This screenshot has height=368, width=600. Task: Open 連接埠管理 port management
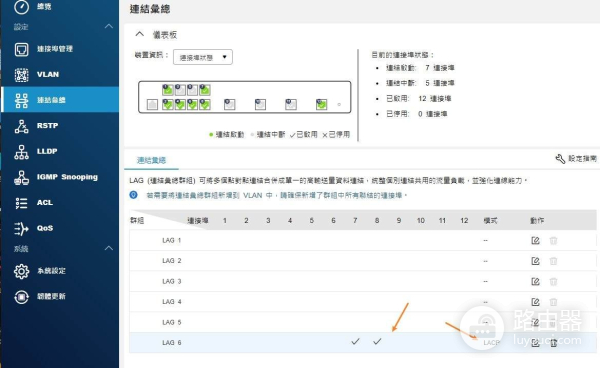[43, 49]
